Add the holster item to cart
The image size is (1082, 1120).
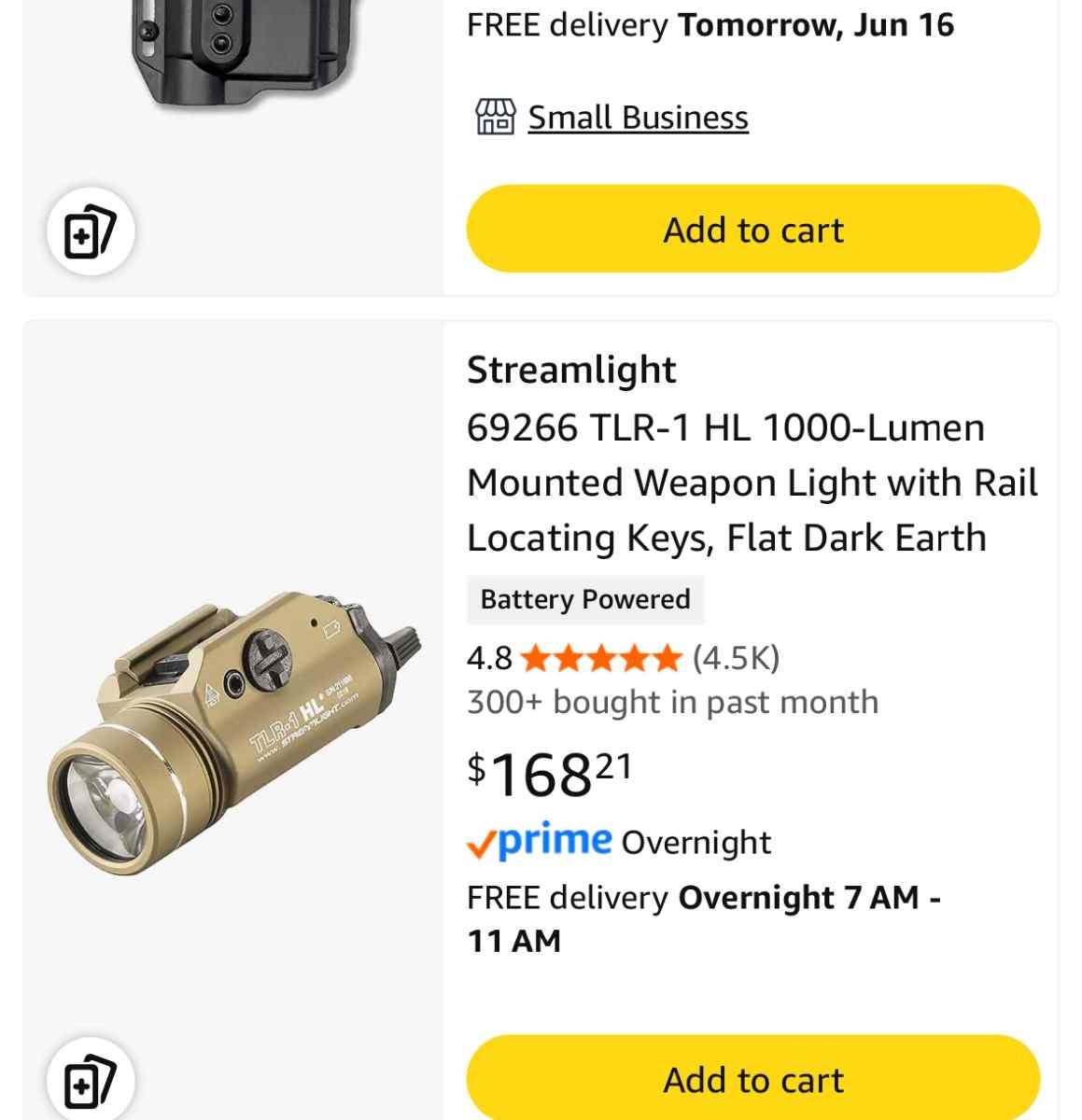tap(752, 229)
